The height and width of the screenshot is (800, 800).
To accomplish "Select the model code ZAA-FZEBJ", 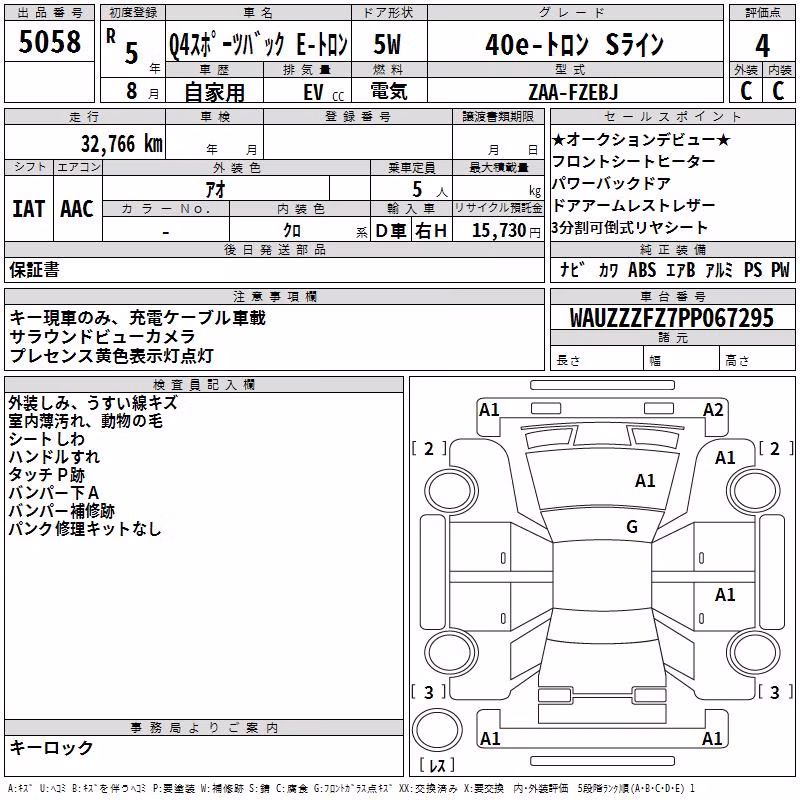I will [x=573, y=92].
